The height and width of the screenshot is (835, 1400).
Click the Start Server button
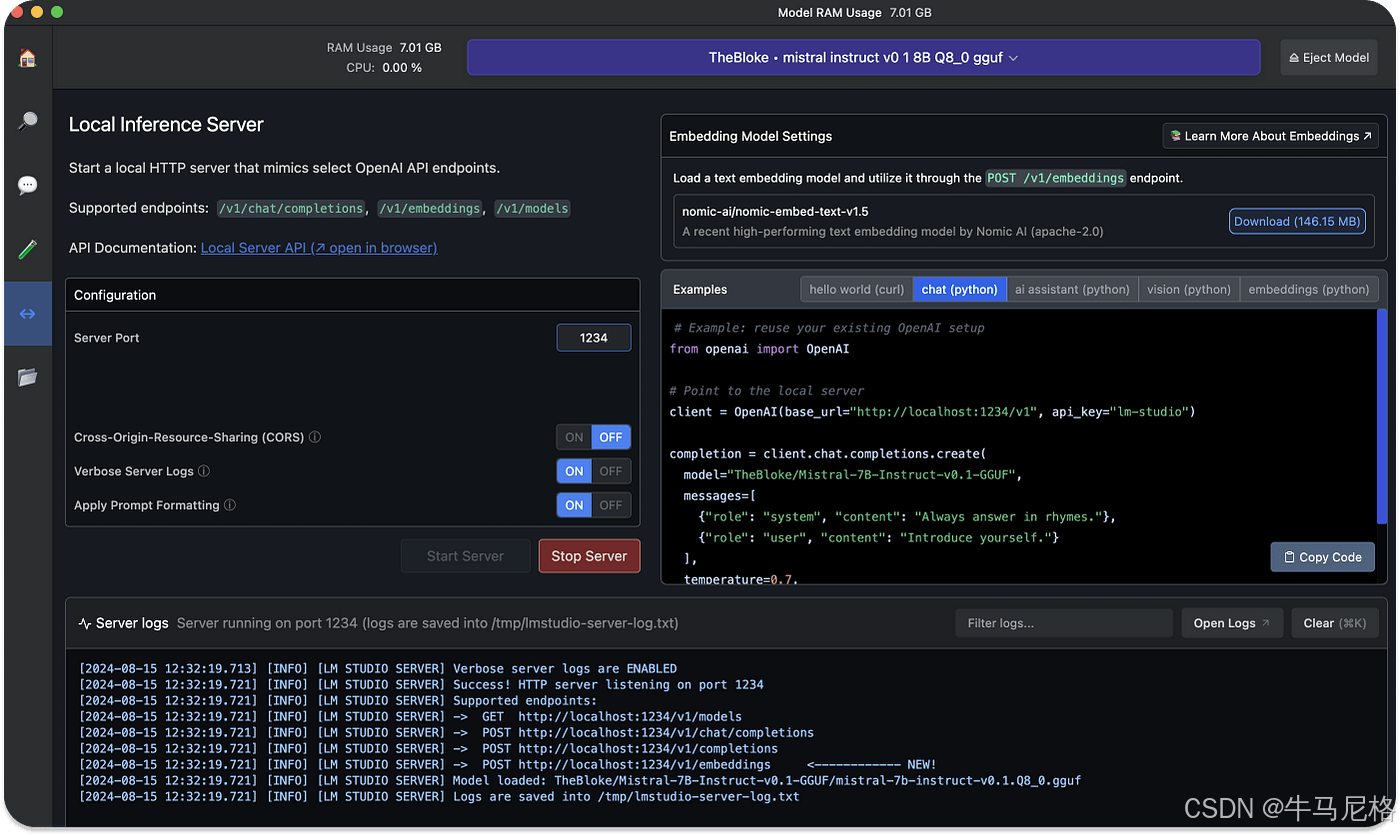coord(465,556)
